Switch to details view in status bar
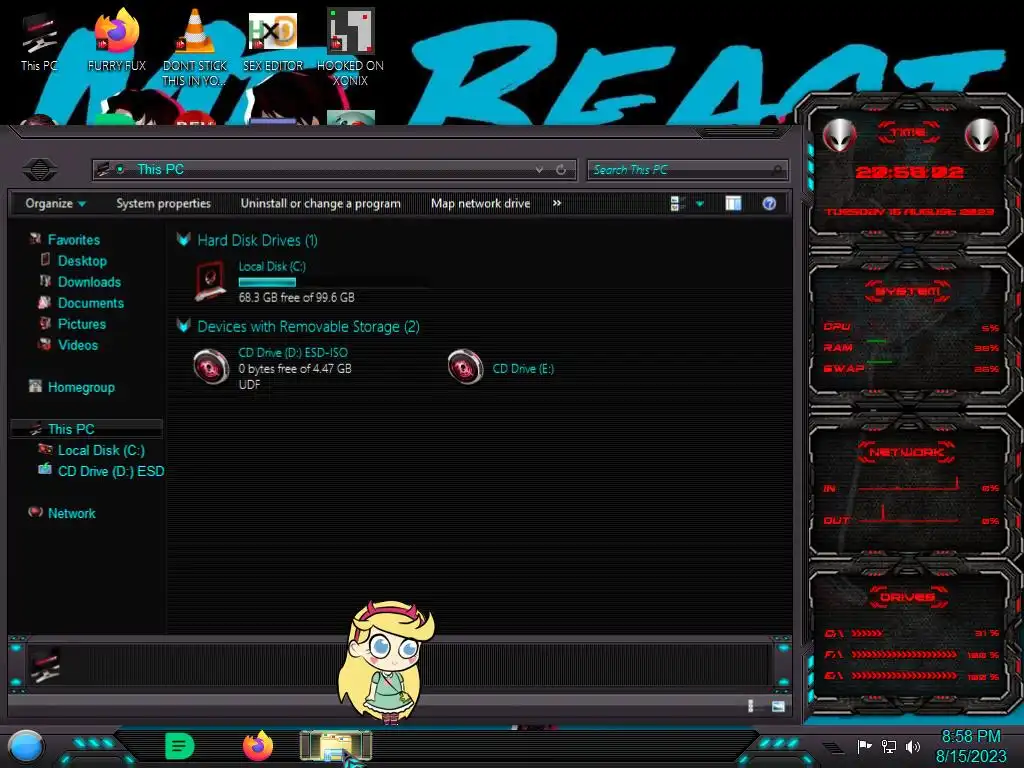 pos(751,706)
